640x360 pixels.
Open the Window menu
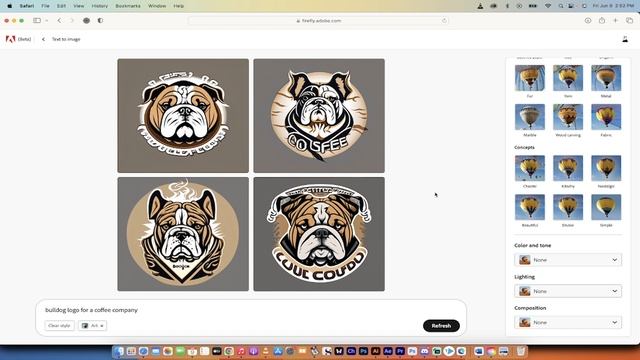coord(157,6)
